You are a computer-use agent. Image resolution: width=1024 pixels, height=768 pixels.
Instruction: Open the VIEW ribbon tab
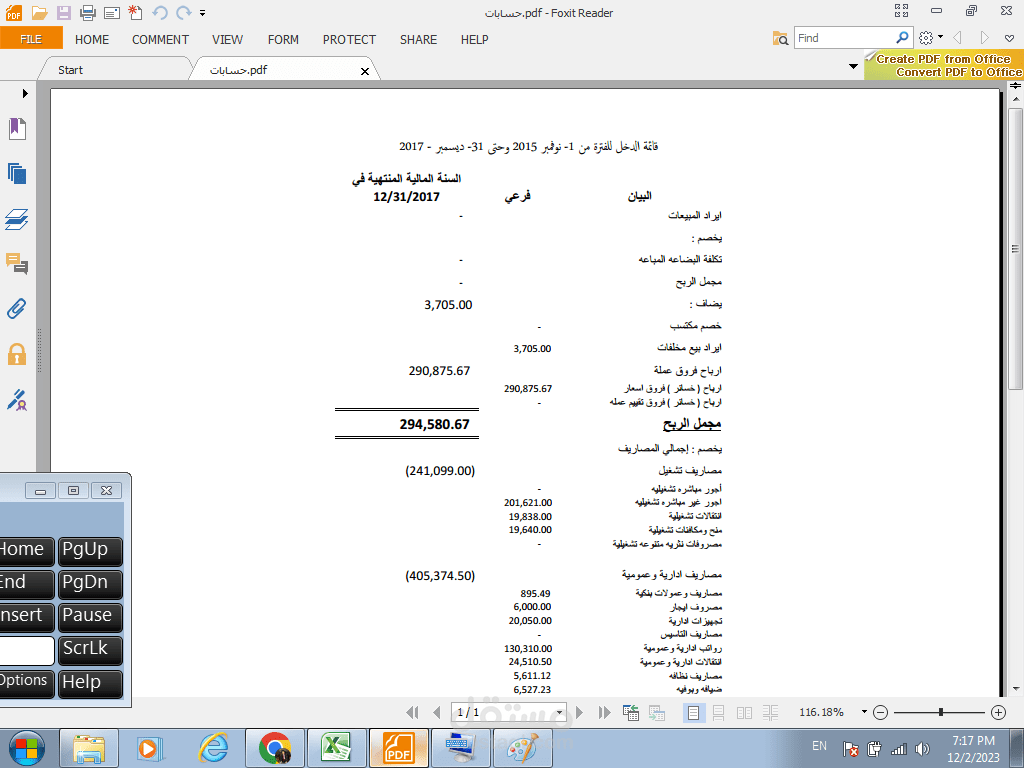point(227,40)
